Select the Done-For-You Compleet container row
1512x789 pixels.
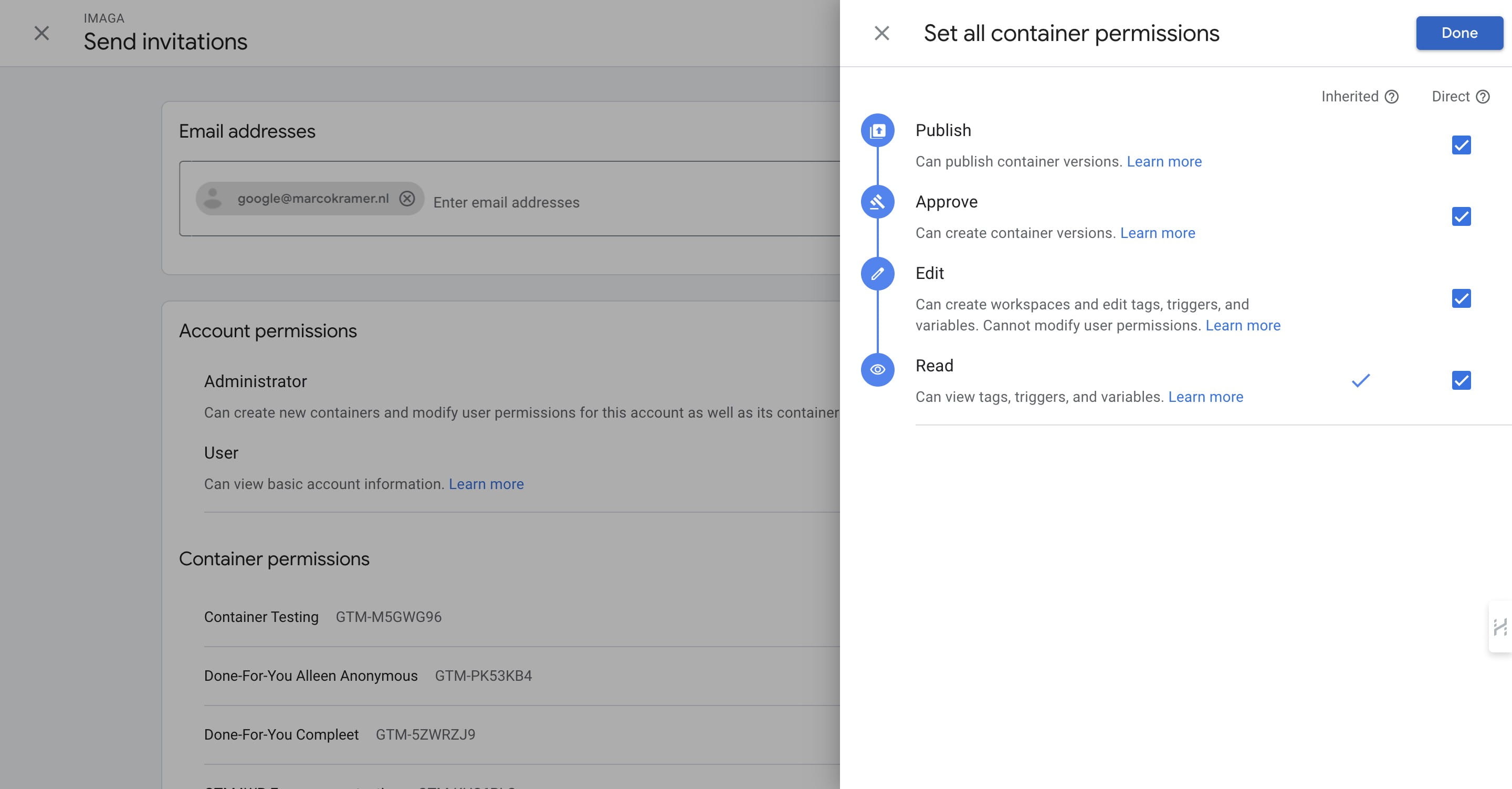[339, 734]
